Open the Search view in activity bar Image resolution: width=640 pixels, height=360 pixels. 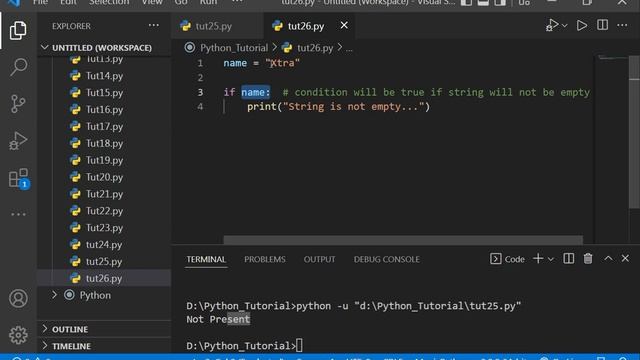click(18, 67)
